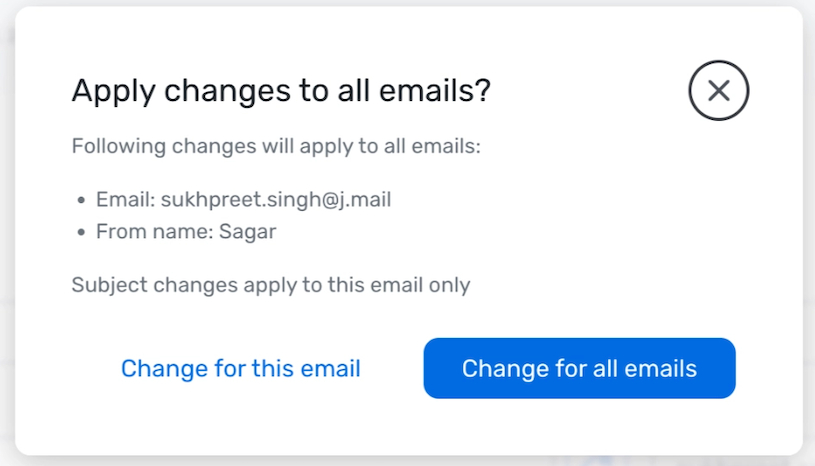The image size is (815, 466).
Task: Select the blue Change for all emails button
Action: coord(580,368)
